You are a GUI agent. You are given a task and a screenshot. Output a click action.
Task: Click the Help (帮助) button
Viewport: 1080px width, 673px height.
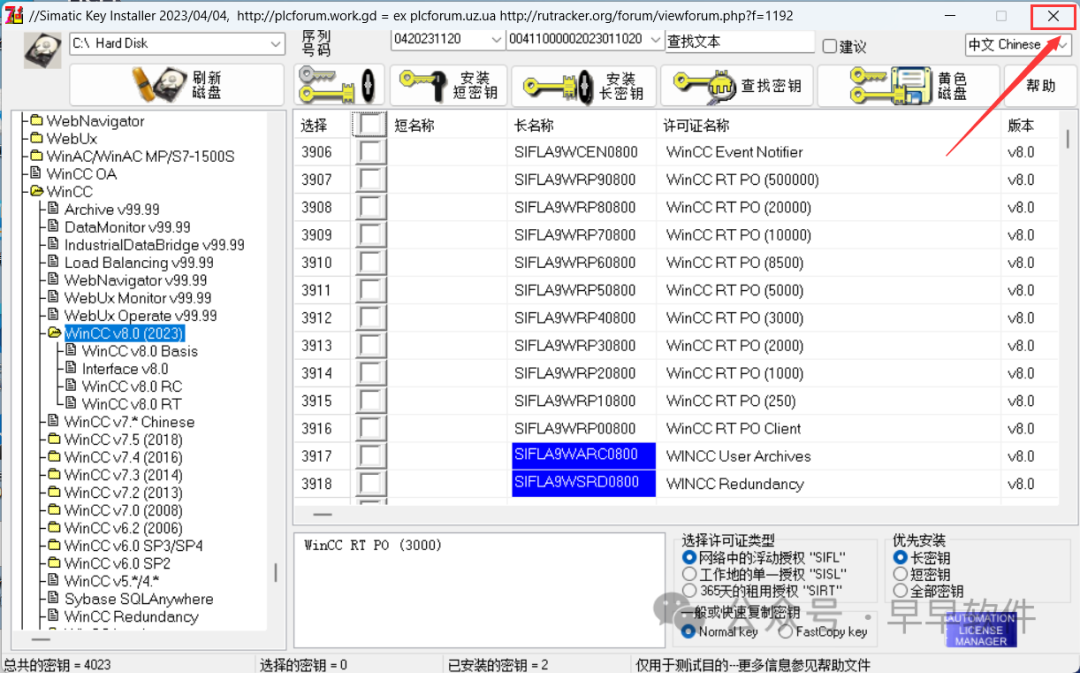tap(1040, 86)
